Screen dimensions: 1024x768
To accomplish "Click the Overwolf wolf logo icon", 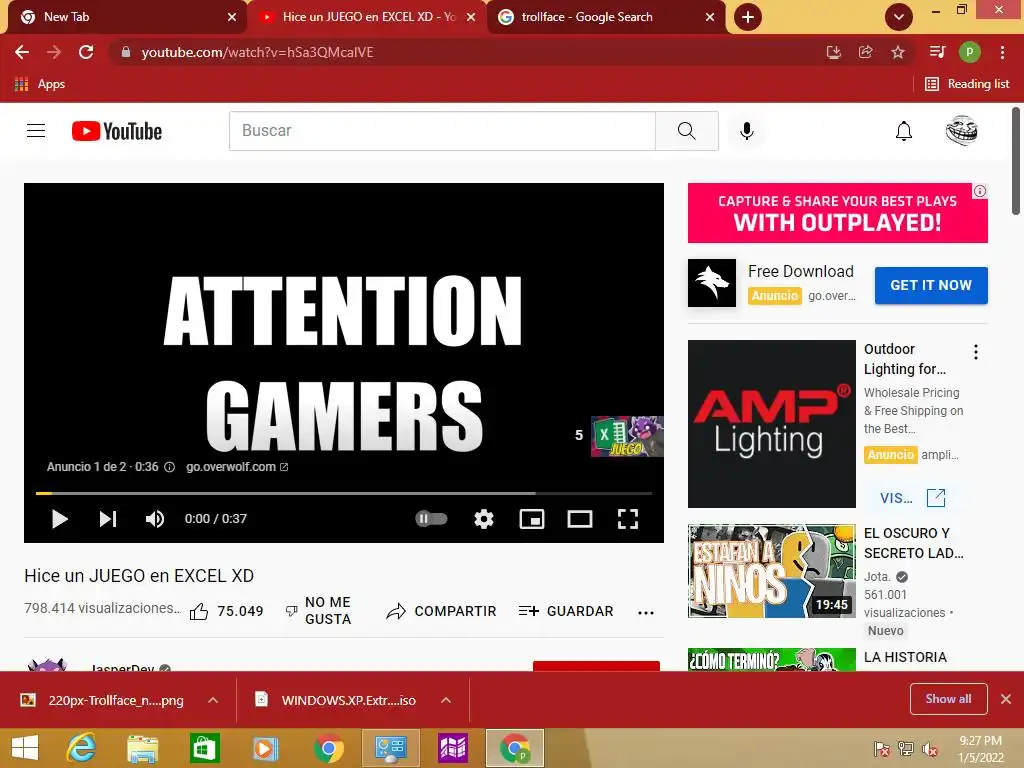I will 712,283.
